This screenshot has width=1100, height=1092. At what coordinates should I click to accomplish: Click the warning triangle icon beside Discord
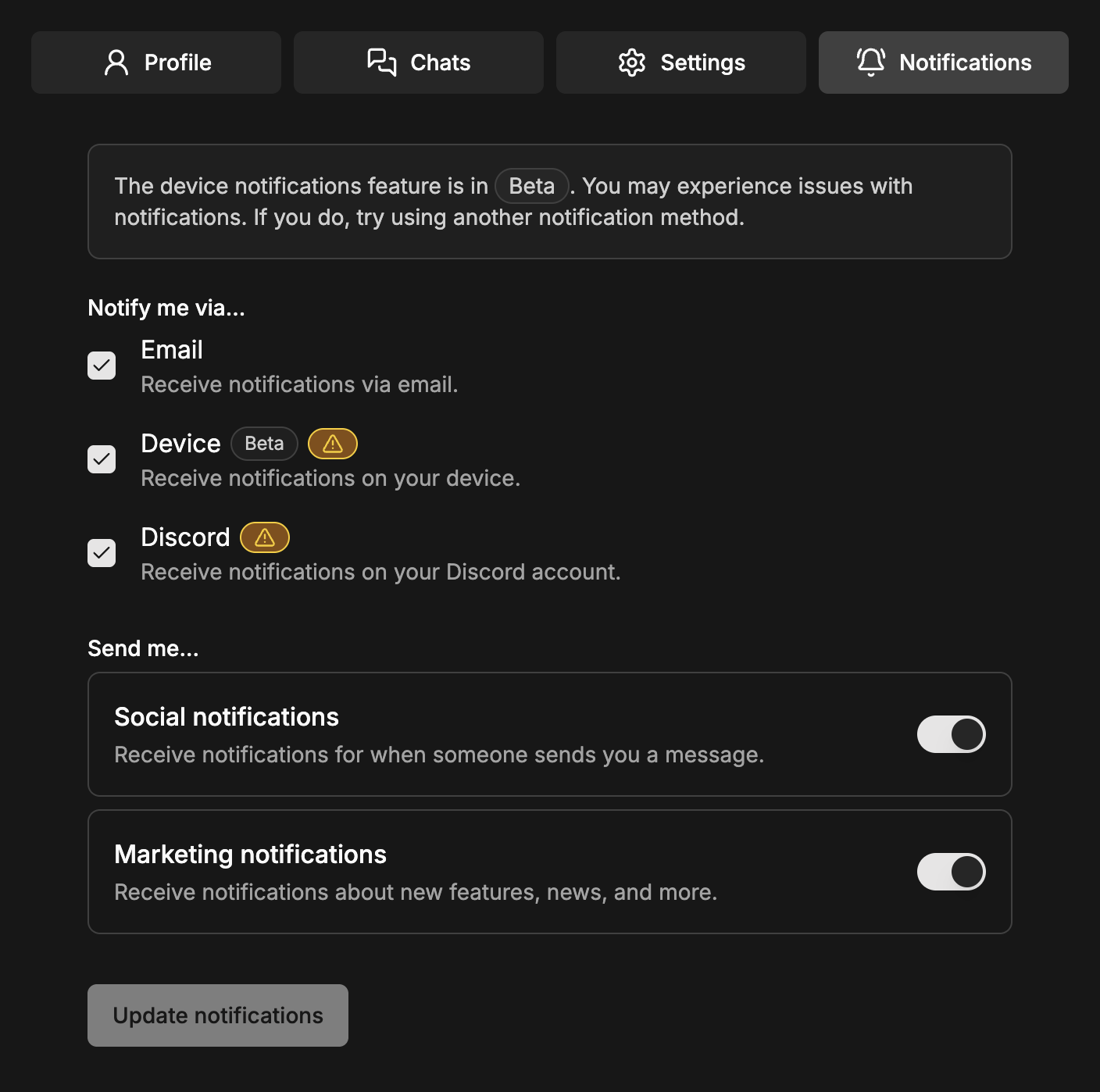265,537
